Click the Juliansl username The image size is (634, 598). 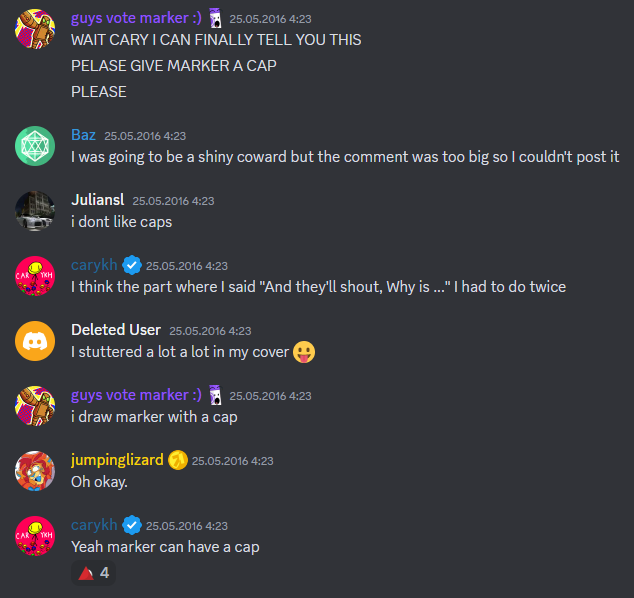[x=97, y=200]
